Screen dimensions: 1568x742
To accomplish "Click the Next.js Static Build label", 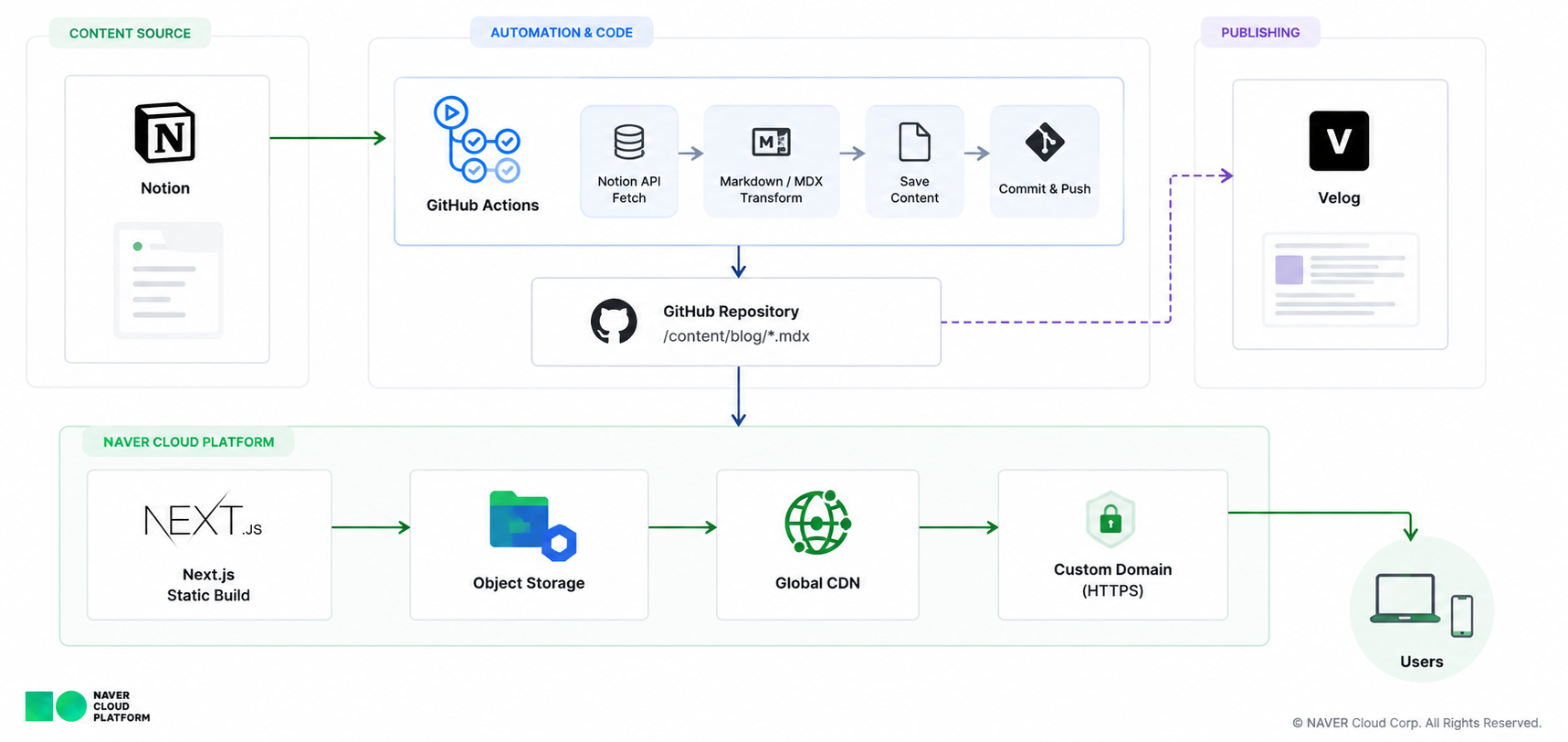I will 208,585.
